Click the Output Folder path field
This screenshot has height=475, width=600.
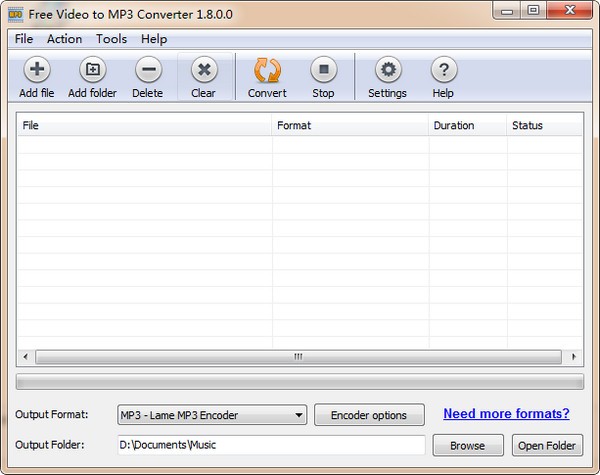(x=271, y=445)
